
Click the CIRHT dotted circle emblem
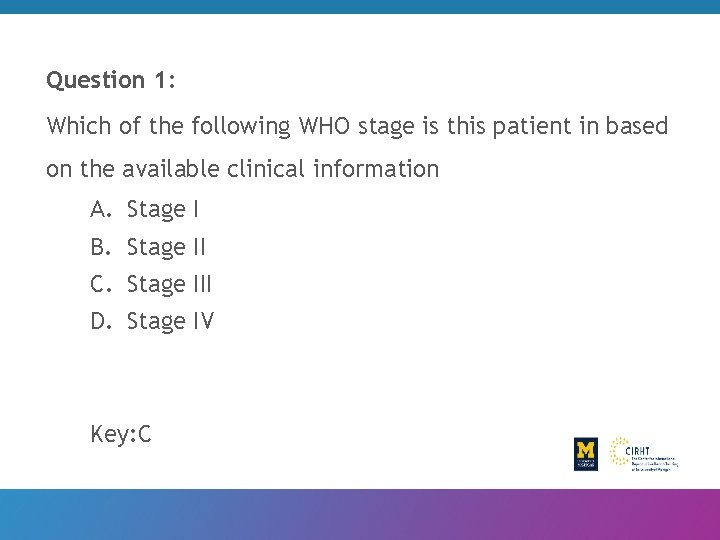pos(619,451)
